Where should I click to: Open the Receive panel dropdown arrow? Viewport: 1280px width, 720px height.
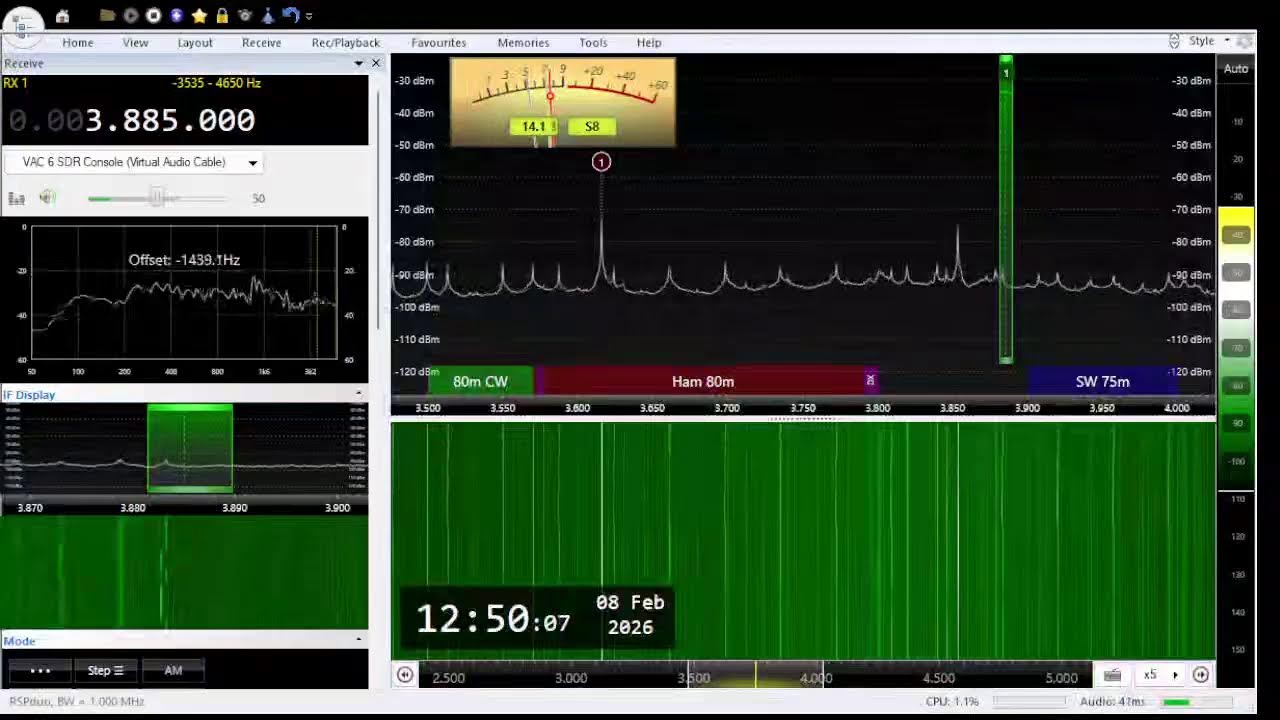pyautogui.click(x=358, y=63)
